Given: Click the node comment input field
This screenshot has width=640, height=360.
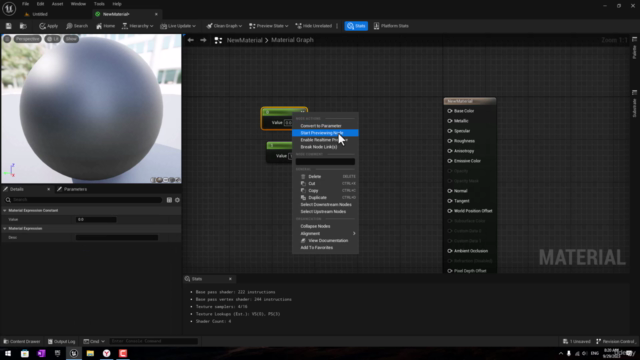Looking at the screenshot, I should (x=325, y=162).
